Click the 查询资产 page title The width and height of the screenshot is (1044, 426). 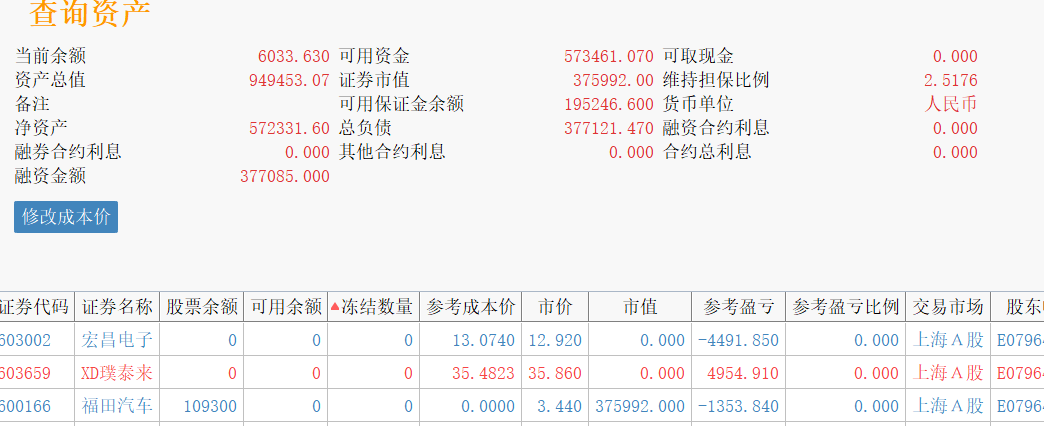tap(90, 13)
